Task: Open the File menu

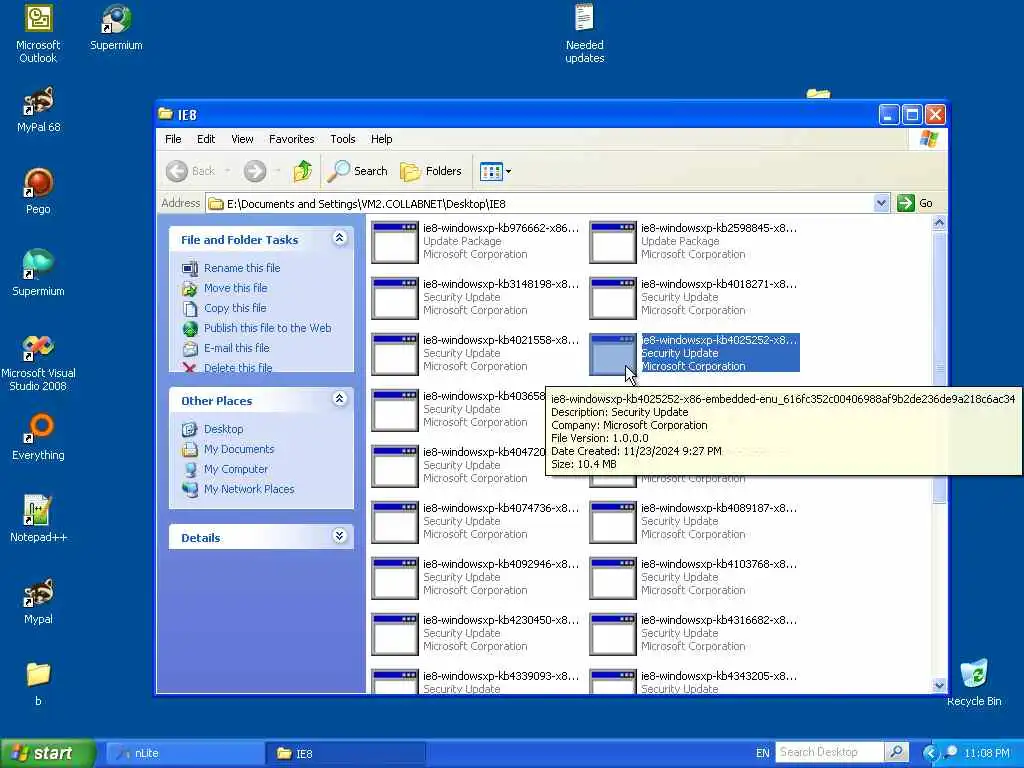Action: tap(173, 139)
